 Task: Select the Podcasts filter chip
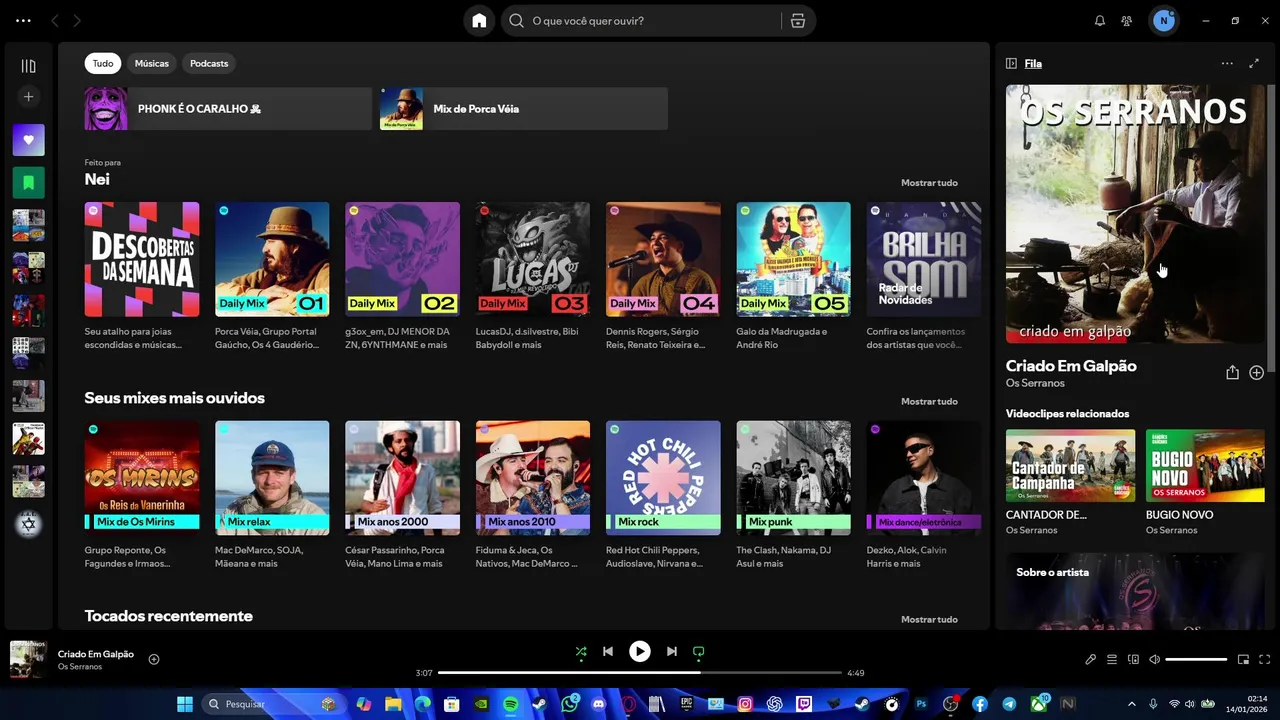(x=209, y=63)
